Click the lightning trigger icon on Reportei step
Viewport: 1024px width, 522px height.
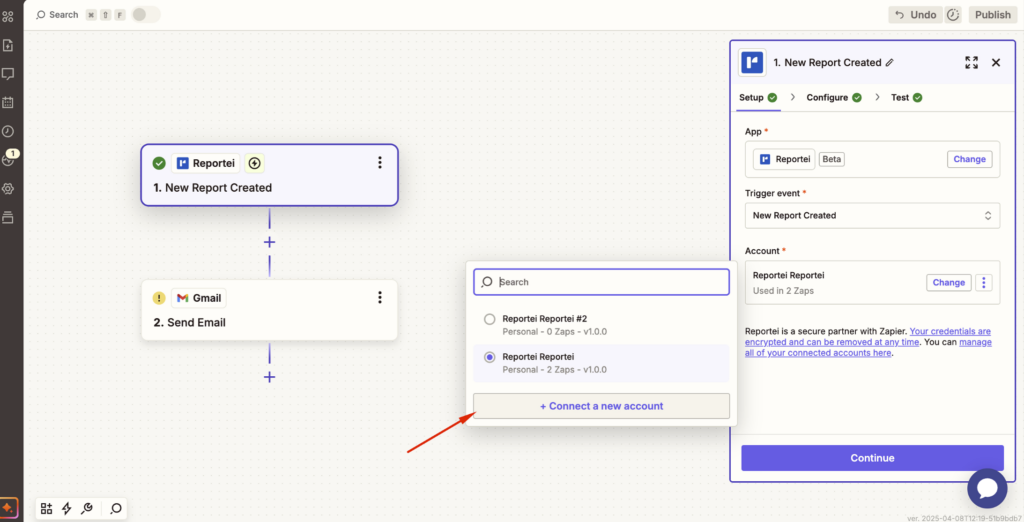[x=255, y=163]
